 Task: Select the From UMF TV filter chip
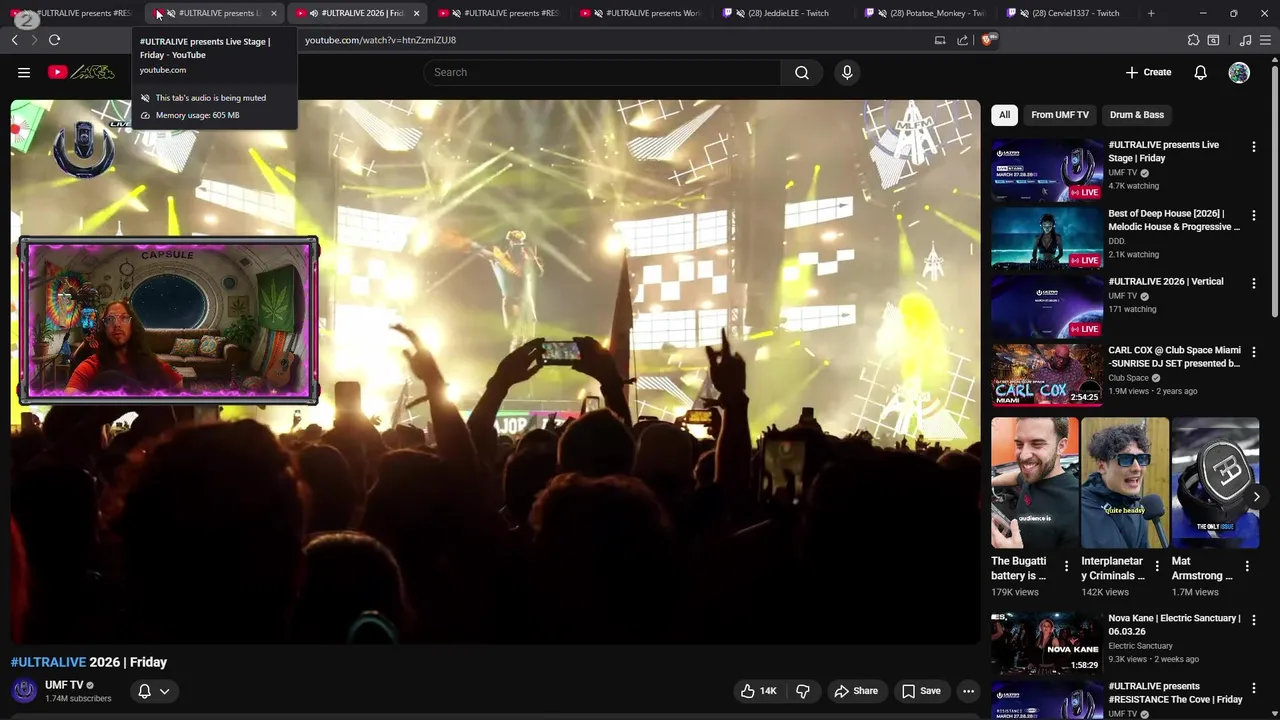(x=1060, y=115)
